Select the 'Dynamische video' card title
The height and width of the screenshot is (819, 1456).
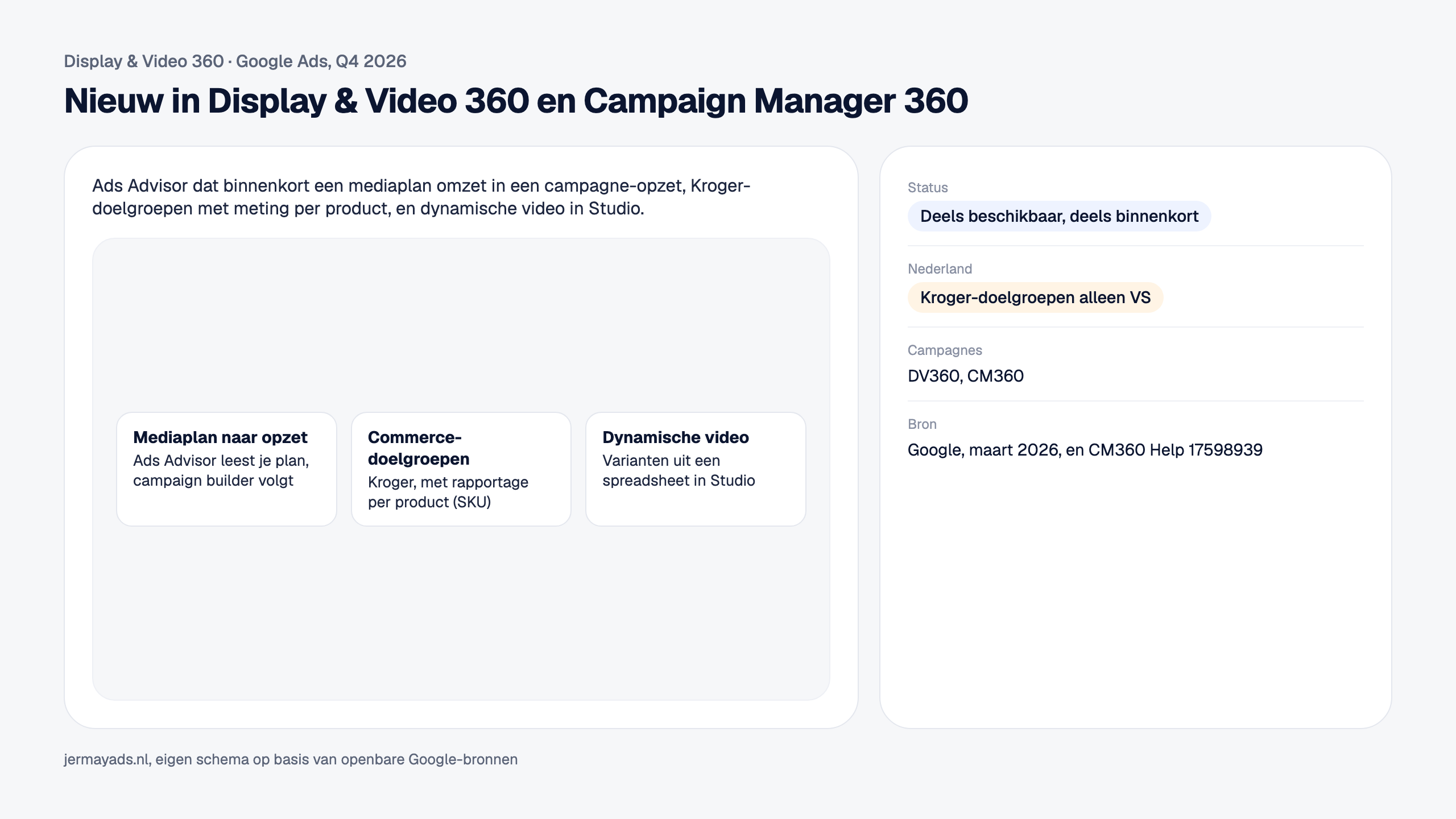[x=676, y=437]
